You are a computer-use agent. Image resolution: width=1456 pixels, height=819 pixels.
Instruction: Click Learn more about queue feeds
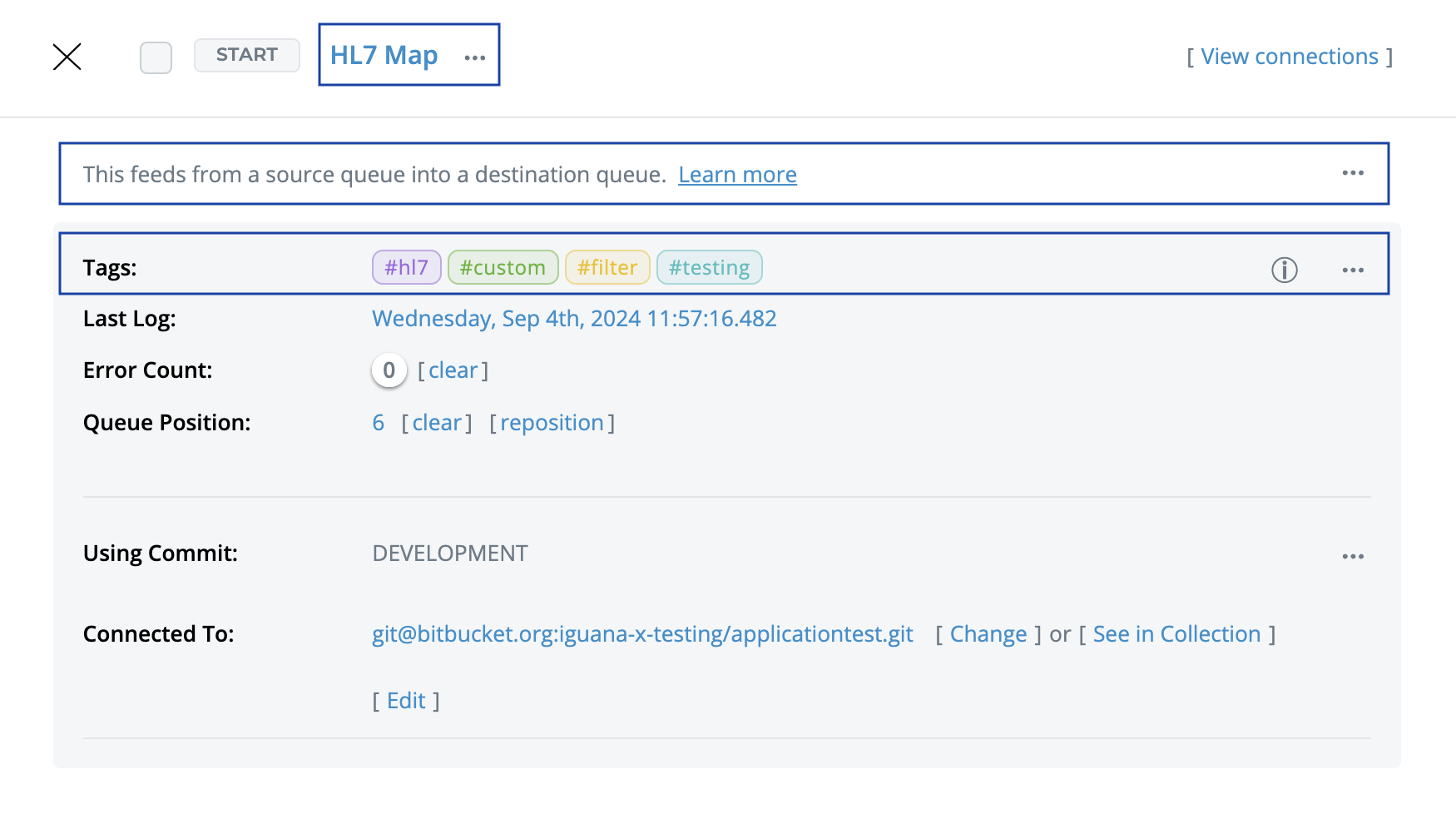(x=737, y=174)
